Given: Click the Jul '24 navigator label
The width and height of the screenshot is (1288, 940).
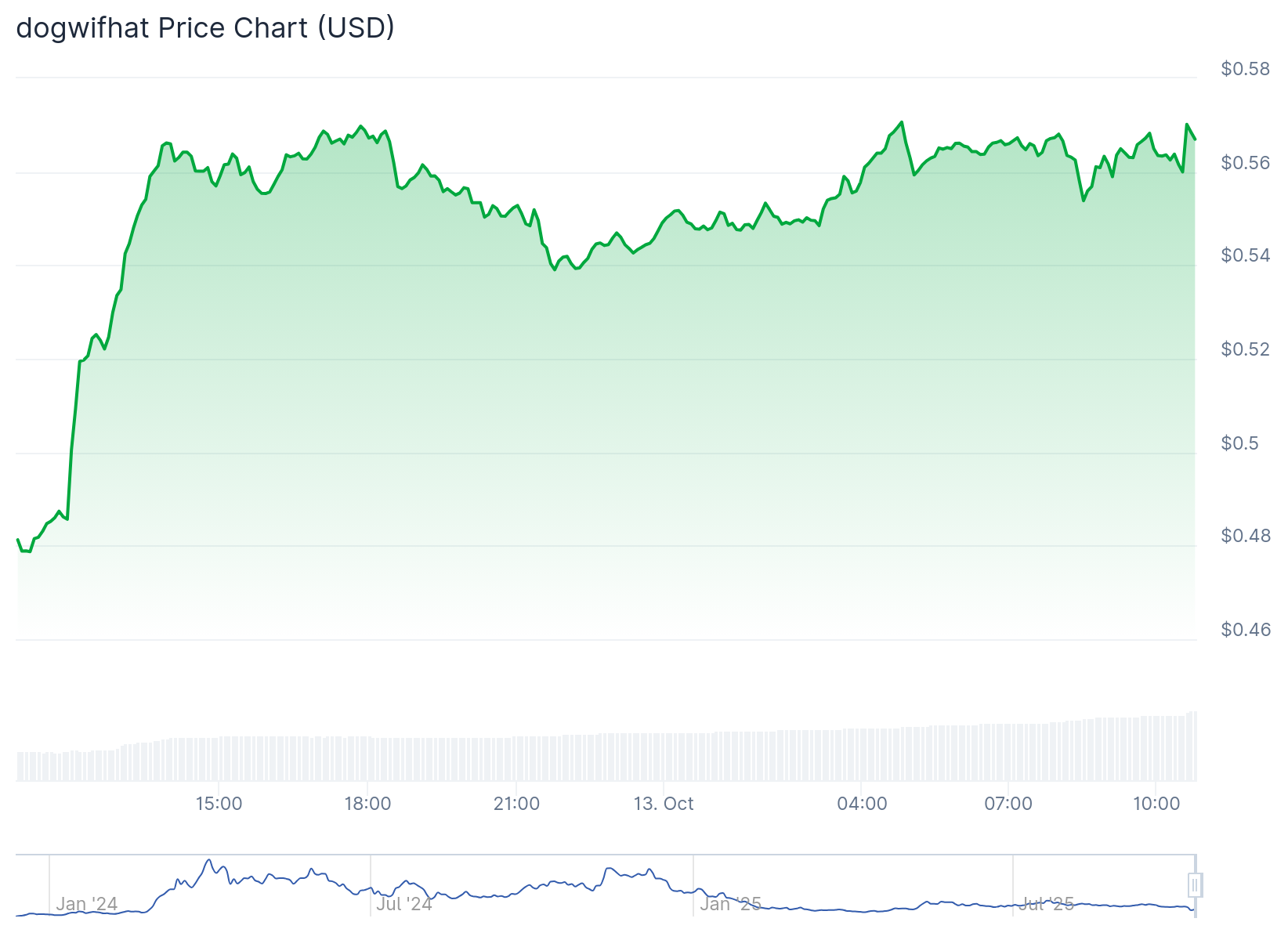Looking at the screenshot, I should tap(404, 904).
